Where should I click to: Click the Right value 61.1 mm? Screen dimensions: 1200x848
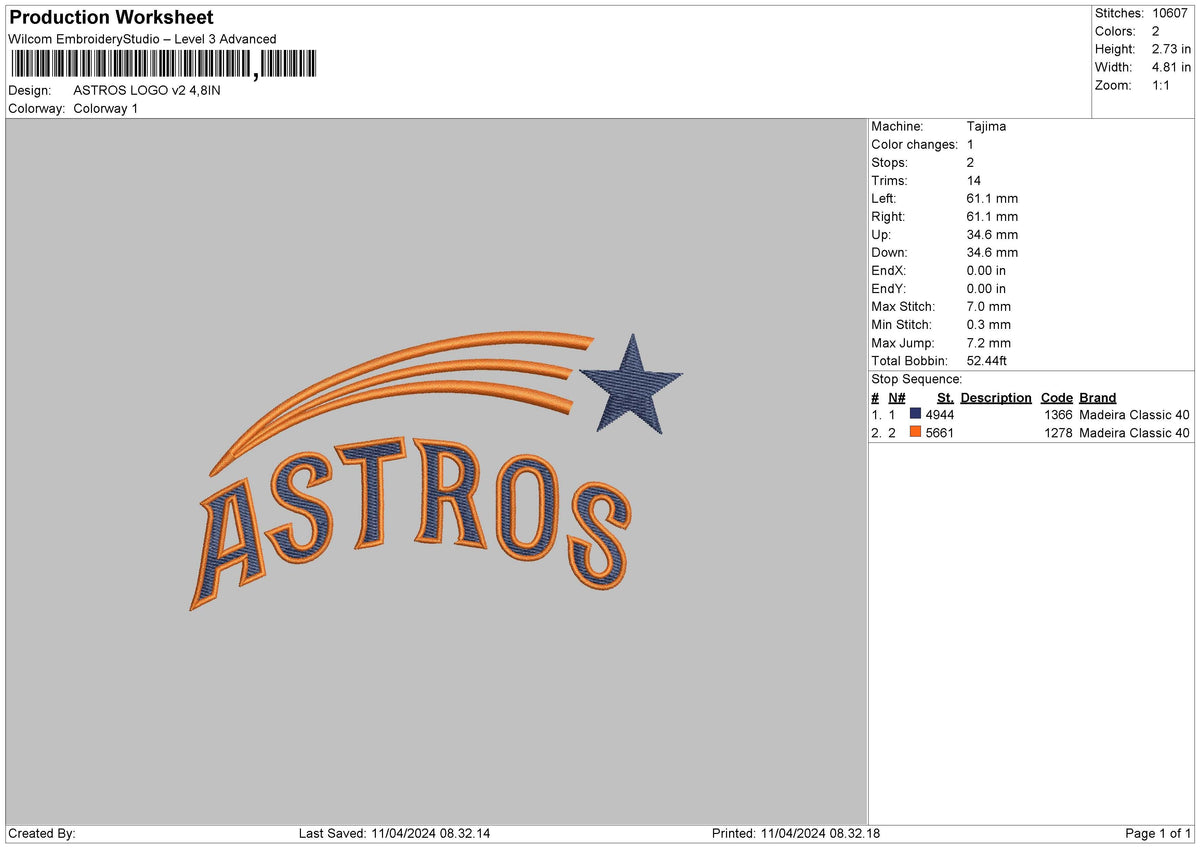[992, 216]
